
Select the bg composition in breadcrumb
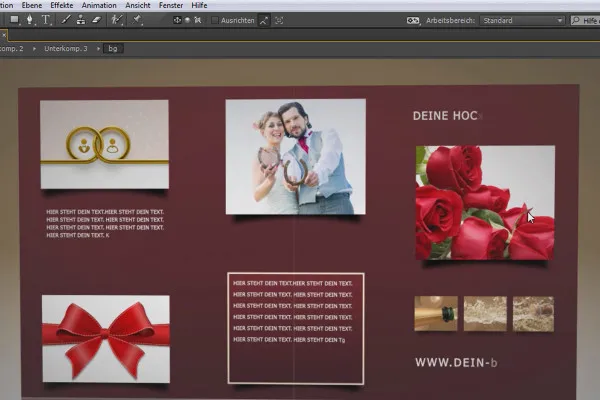[113, 49]
